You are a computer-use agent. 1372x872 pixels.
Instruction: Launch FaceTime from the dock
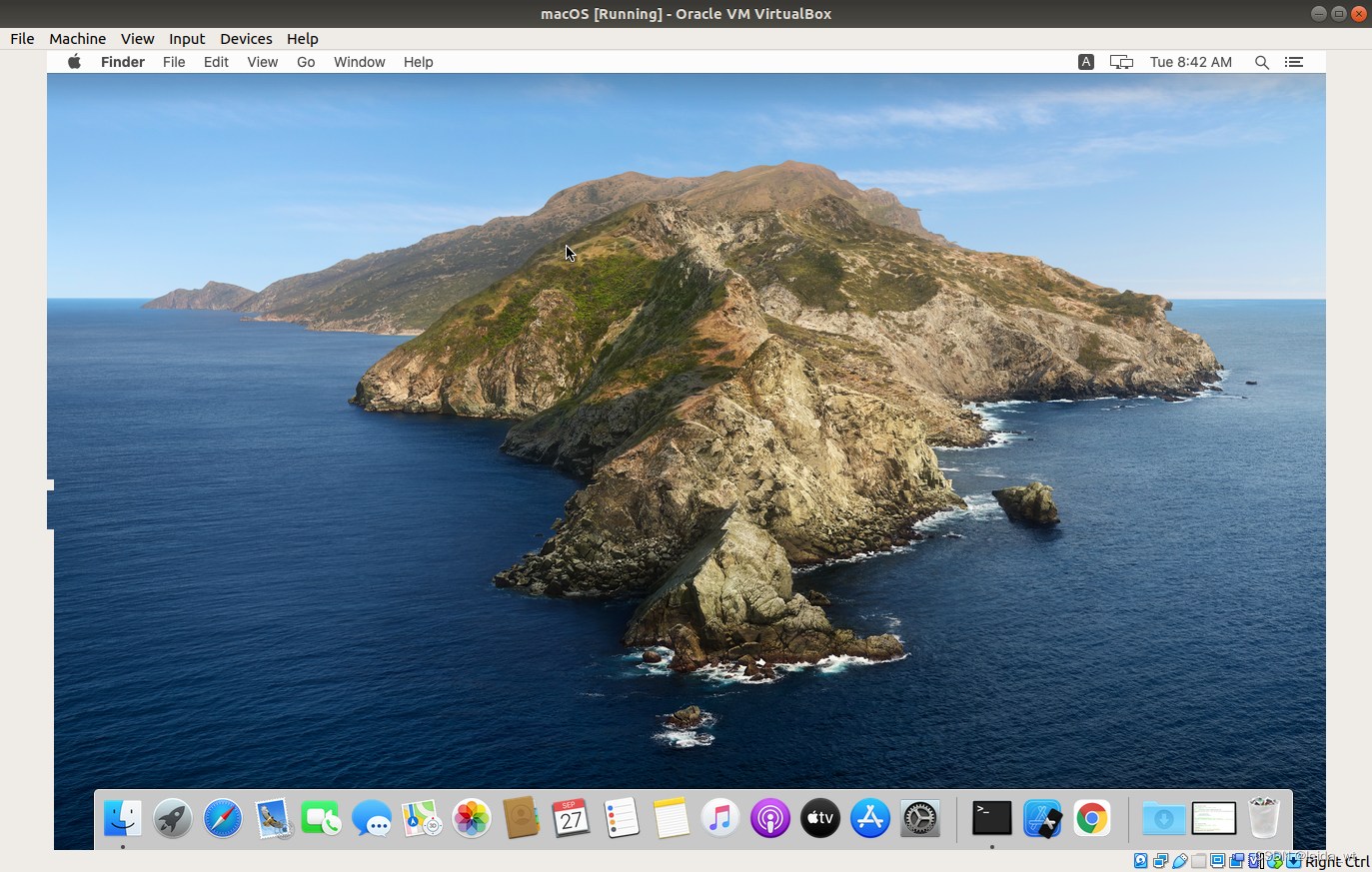coord(322,819)
